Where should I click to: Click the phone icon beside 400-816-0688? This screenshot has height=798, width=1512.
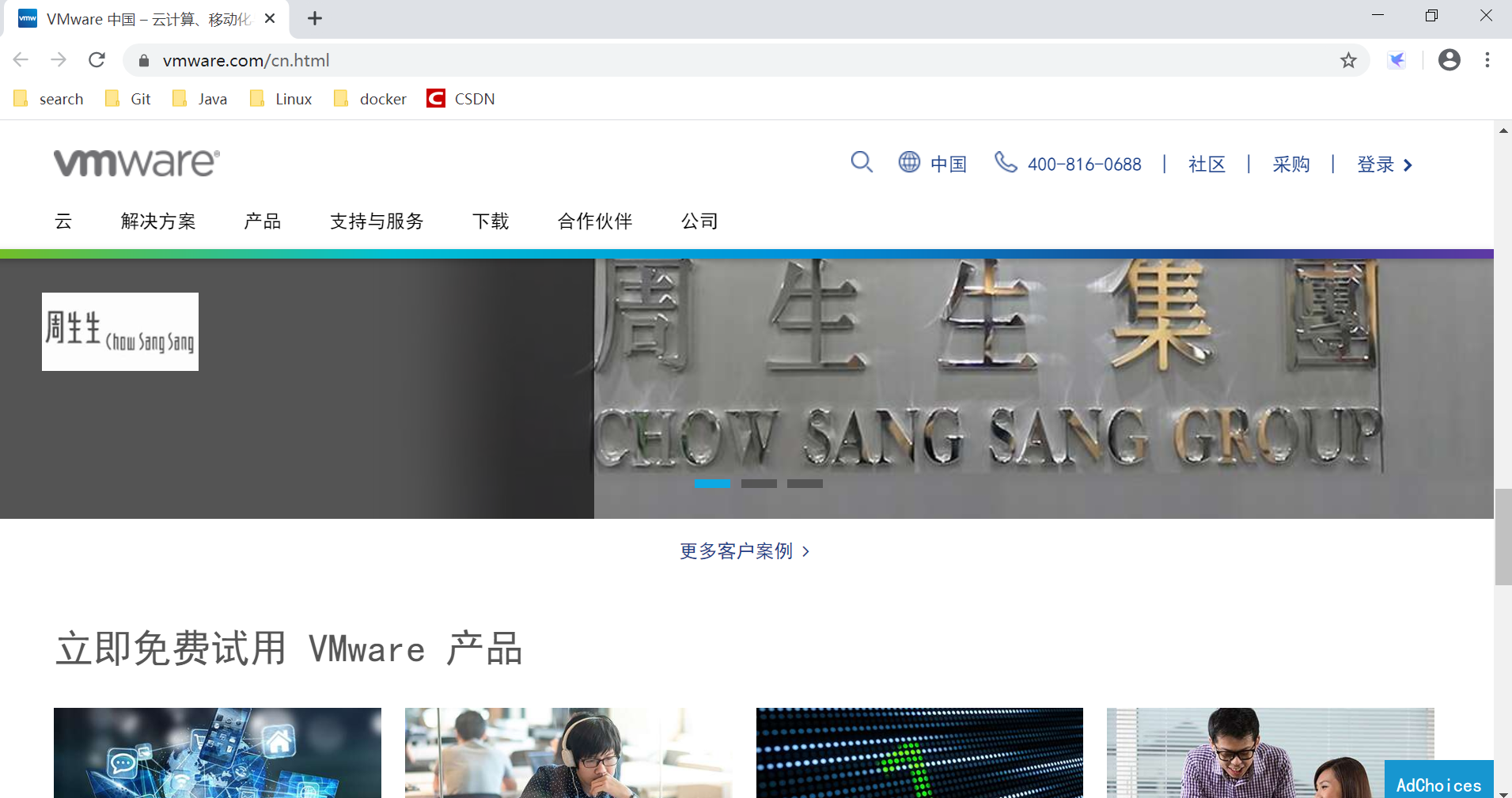tap(1006, 163)
